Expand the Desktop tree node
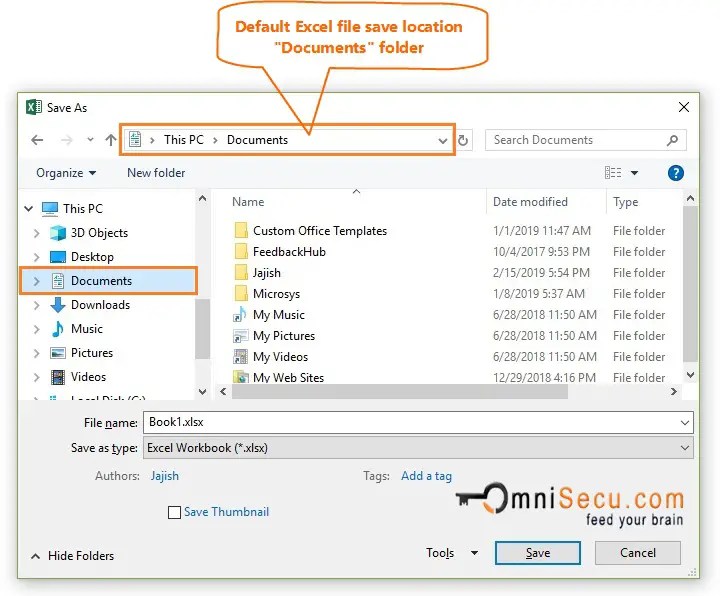 coord(37,257)
